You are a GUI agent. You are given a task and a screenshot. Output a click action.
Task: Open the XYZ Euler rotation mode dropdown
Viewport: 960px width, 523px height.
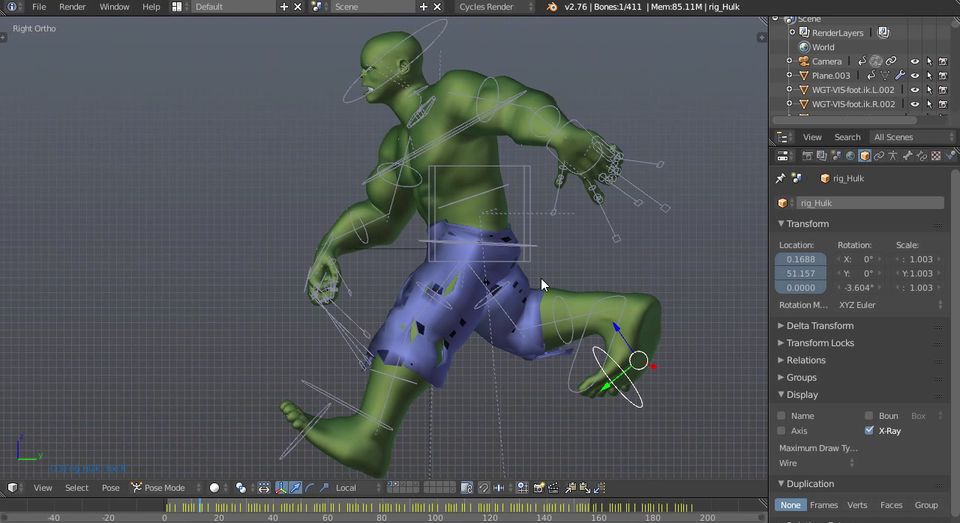[890, 304]
